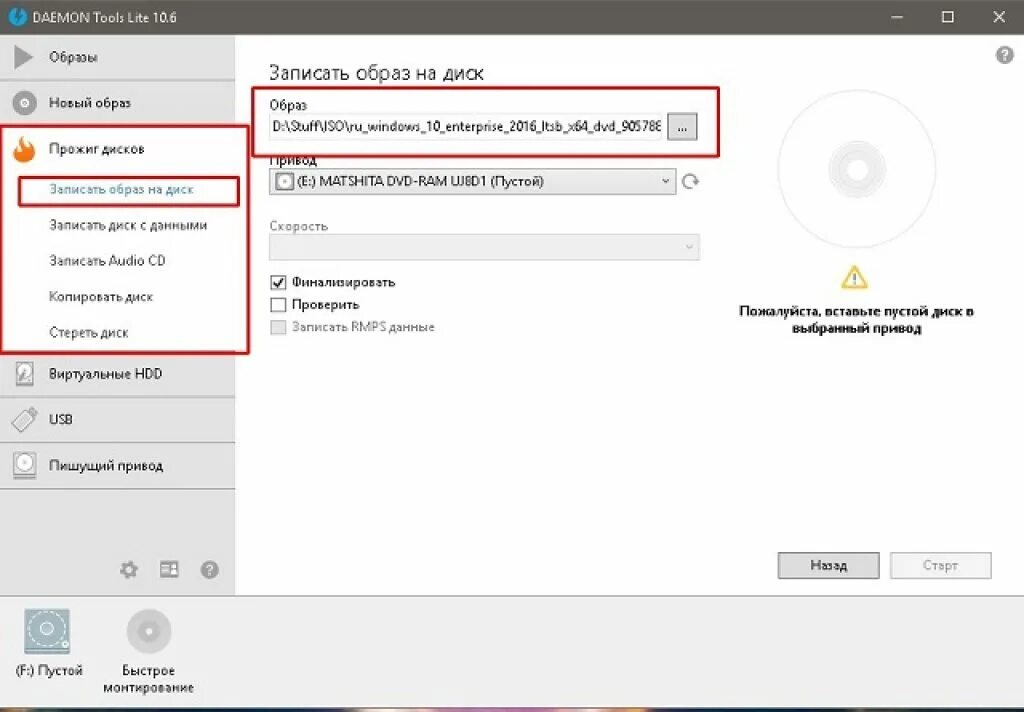1024x712 pixels.
Task: Click the Быстрое монтирование disc icon
Action: [149, 631]
